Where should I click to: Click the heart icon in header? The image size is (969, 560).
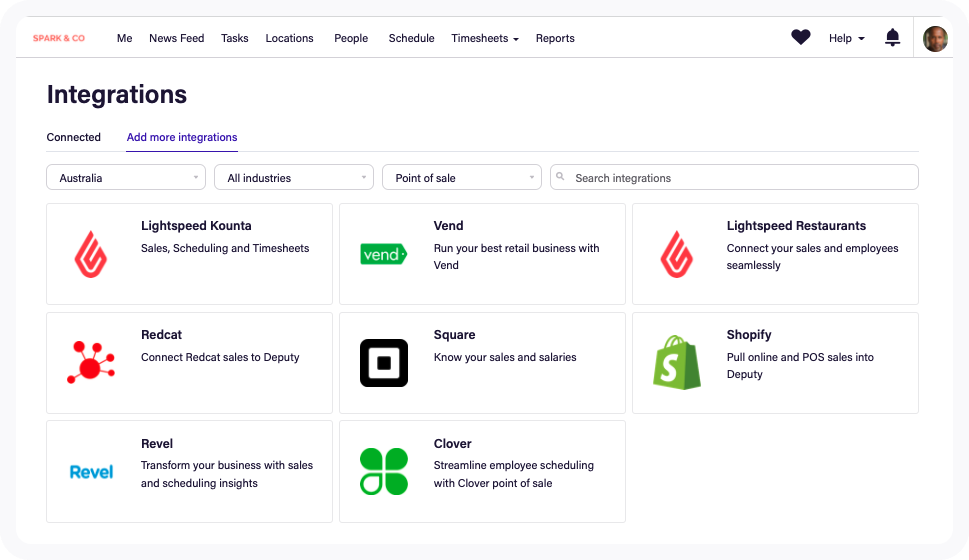pos(800,38)
